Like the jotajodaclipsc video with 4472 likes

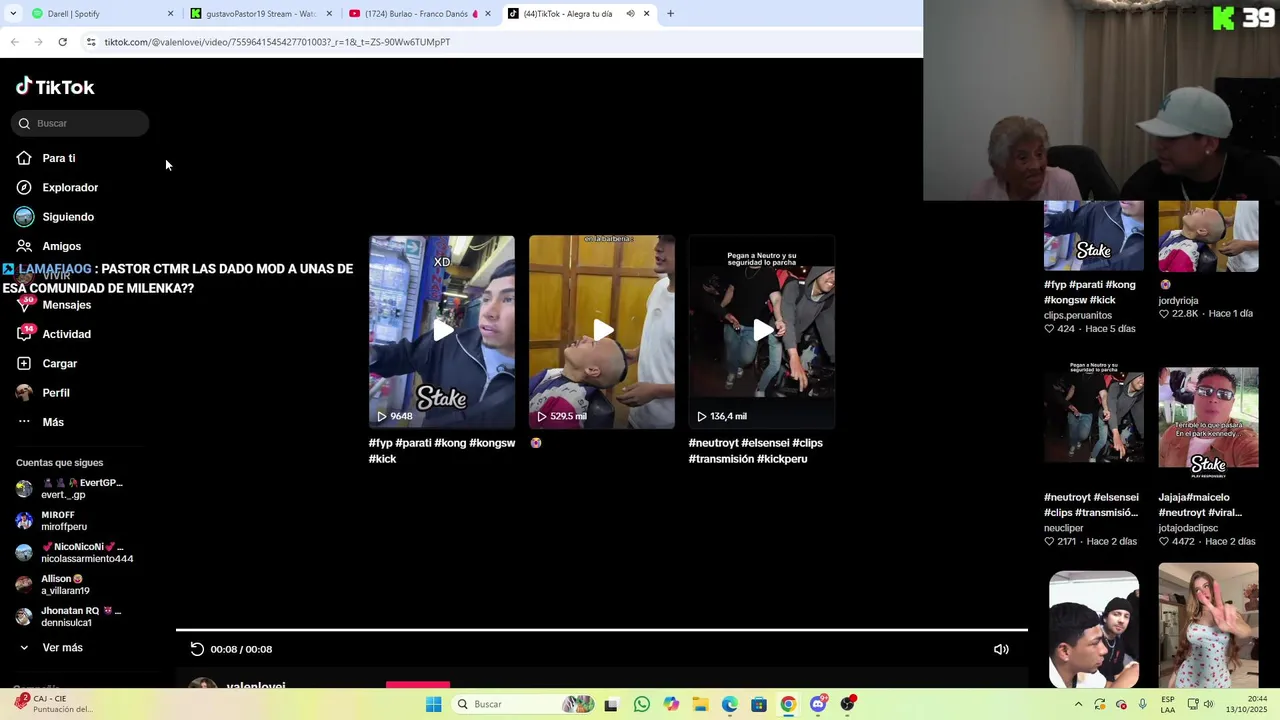pos(1164,542)
